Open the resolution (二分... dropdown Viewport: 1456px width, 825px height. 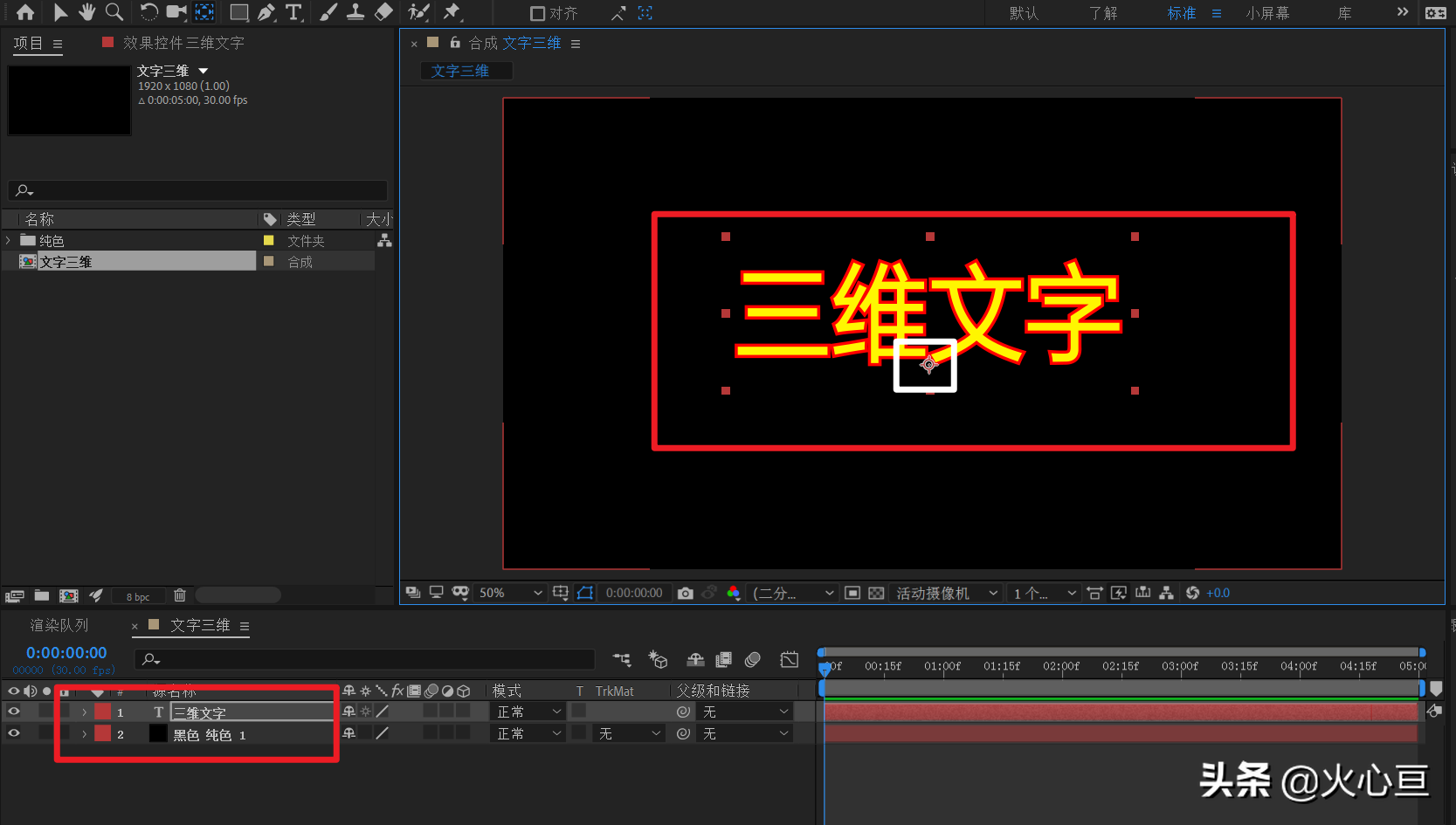pos(793,593)
